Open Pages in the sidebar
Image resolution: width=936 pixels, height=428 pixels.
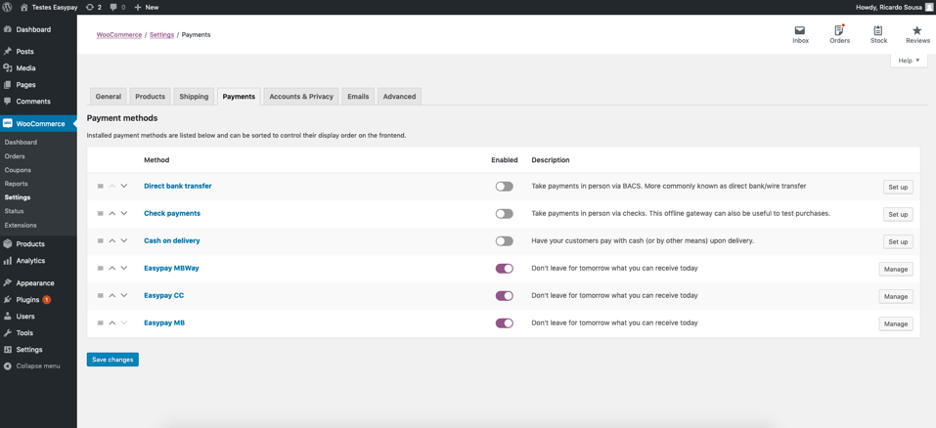(x=38, y=85)
